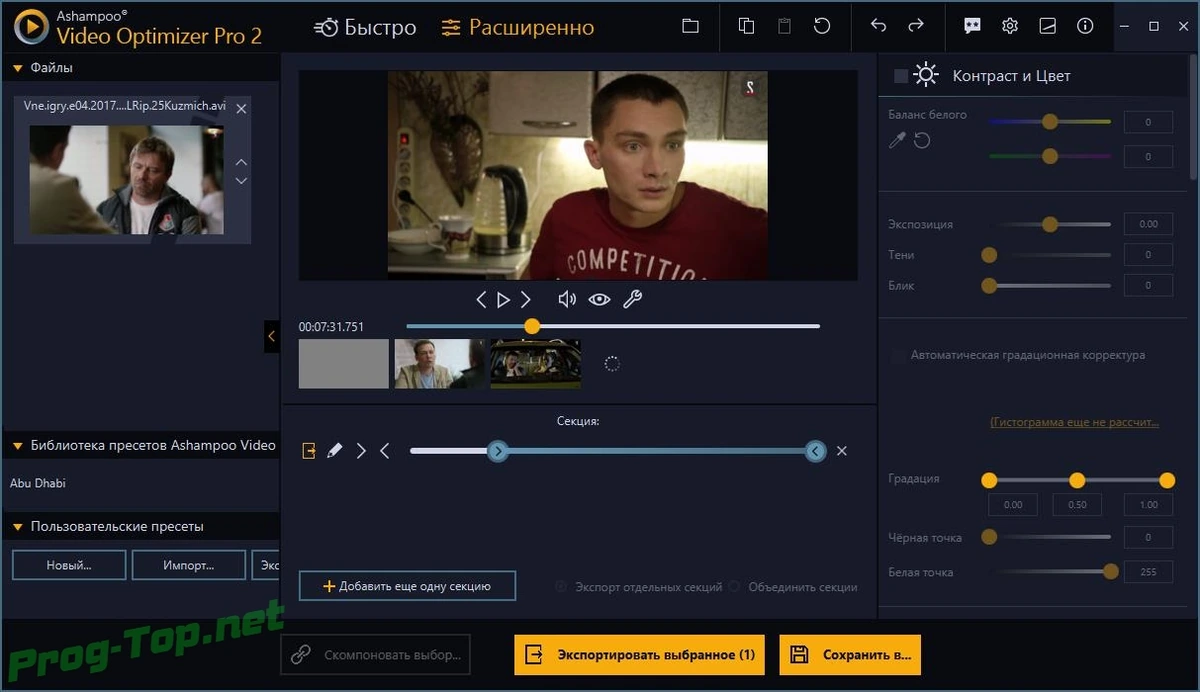Click the Экспозиция value field 0.00
Viewport: 1200px width, 692px height.
pos(1148,224)
